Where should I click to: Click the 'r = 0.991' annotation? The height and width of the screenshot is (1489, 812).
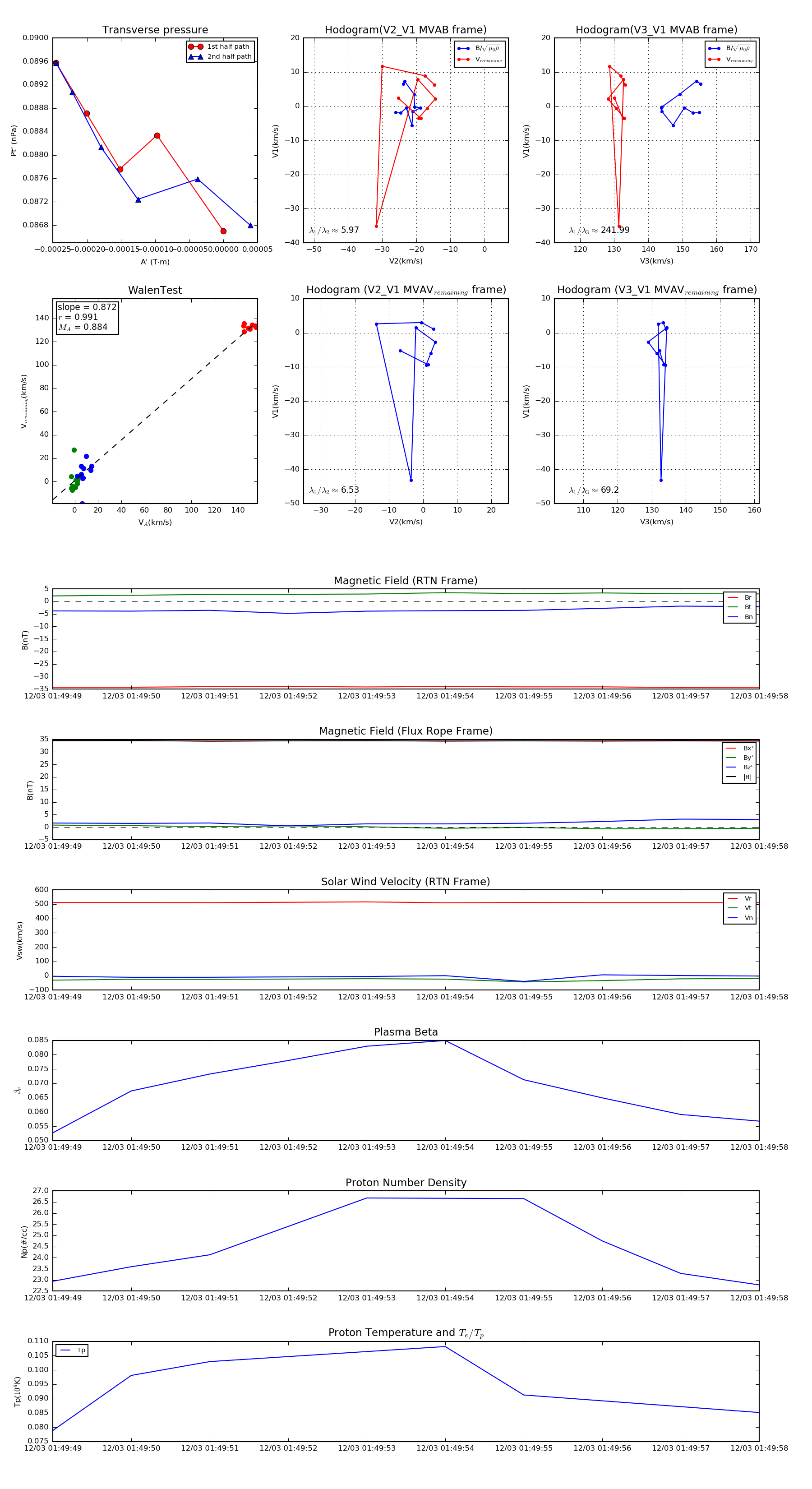78,317
